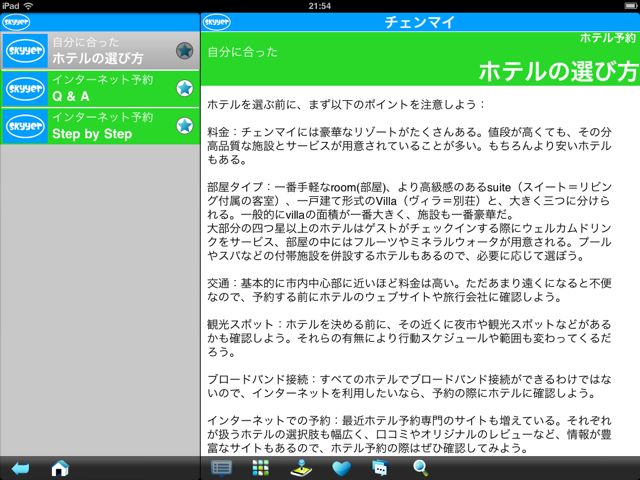Open favorites heart icon
Viewport: 640px width, 480px height.
(341, 469)
